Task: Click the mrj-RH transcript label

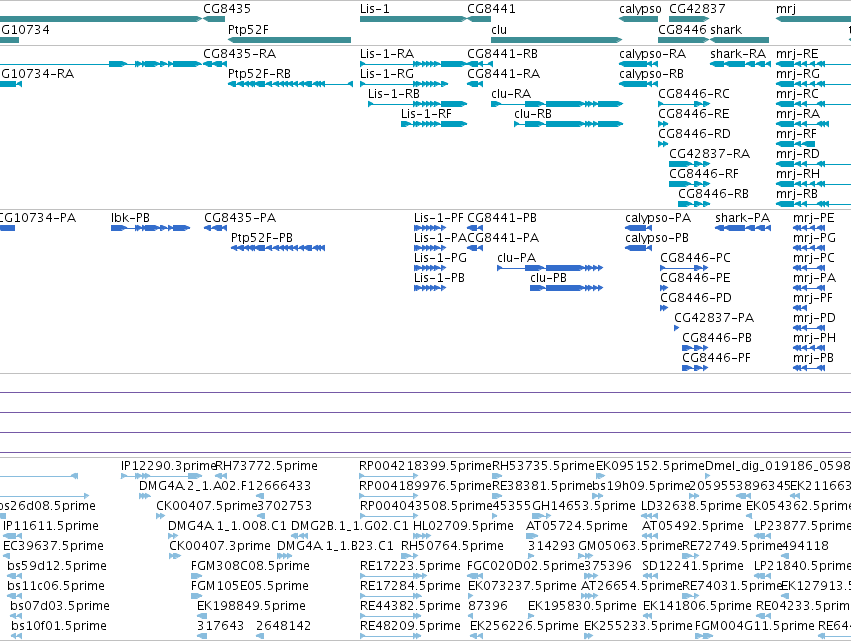Action: [x=798, y=175]
